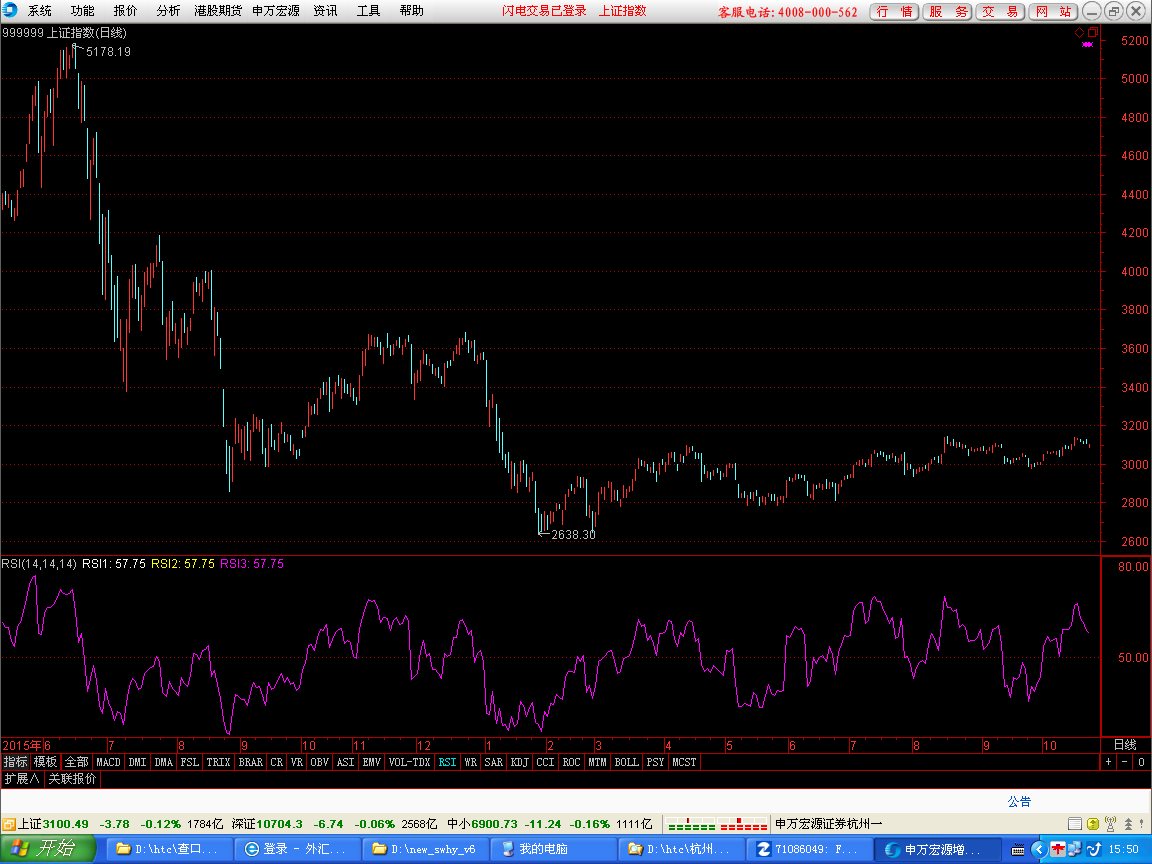Click the 深证 index value 10704.3
Image resolution: width=1152 pixels, height=864 pixels.
point(279,824)
